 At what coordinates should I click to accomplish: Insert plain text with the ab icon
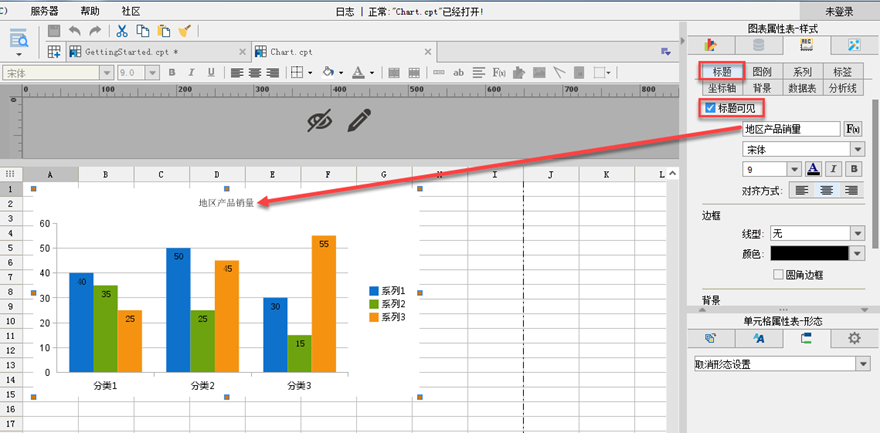coord(459,72)
